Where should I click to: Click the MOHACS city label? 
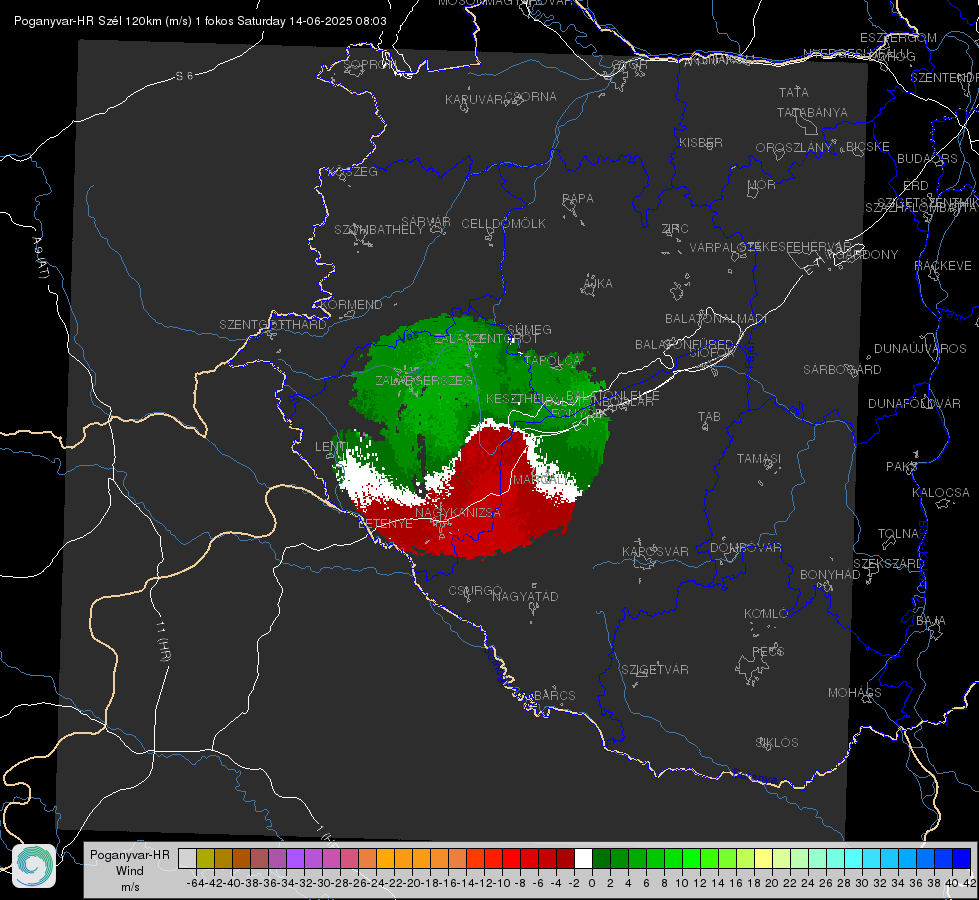point(855,693)
